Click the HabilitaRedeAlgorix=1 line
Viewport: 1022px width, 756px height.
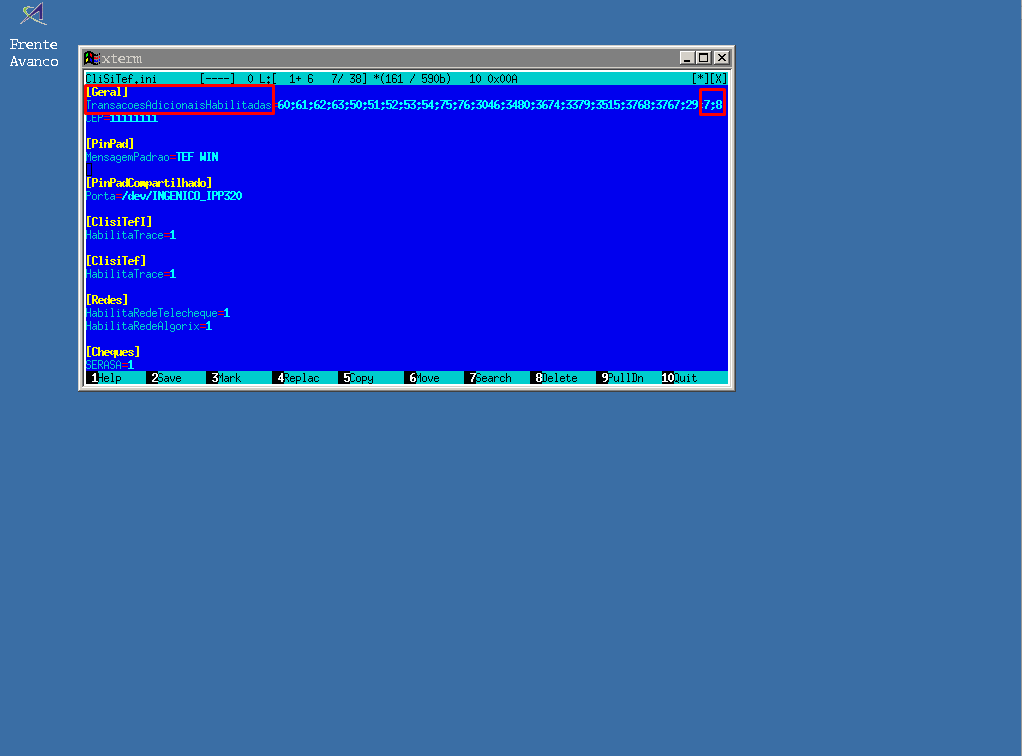(x=149, y=327)
